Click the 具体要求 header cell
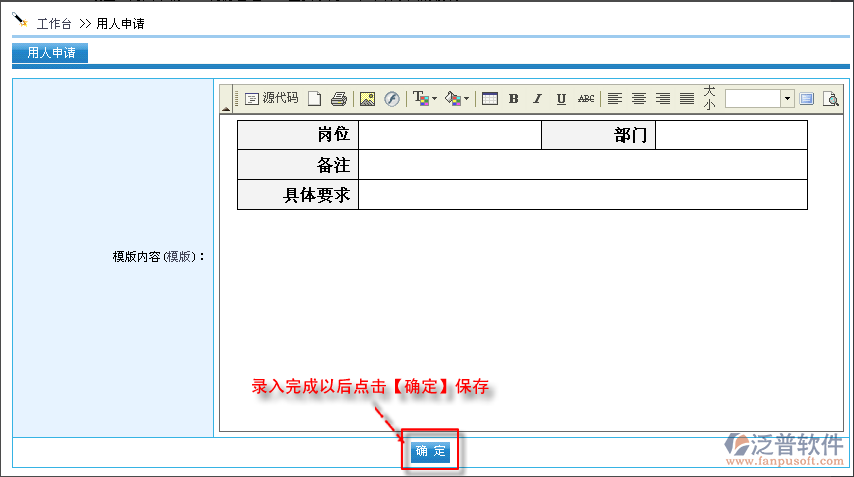The image size is (854, 477). pos(298,195)
